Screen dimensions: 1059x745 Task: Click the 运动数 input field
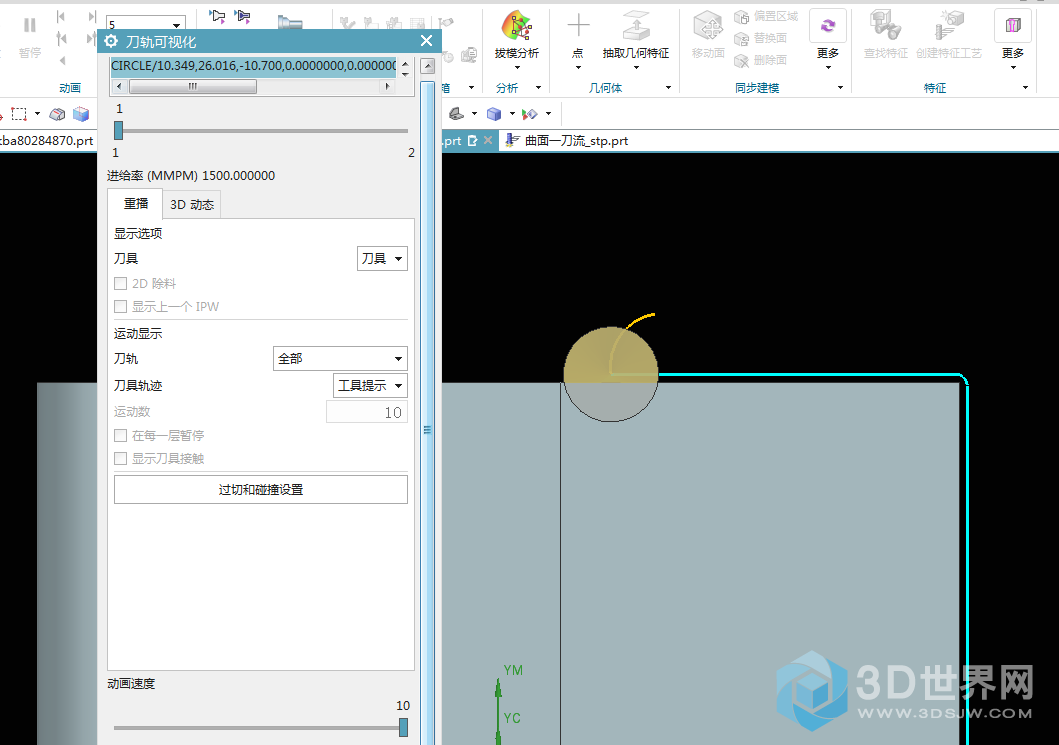click(367, 412)
